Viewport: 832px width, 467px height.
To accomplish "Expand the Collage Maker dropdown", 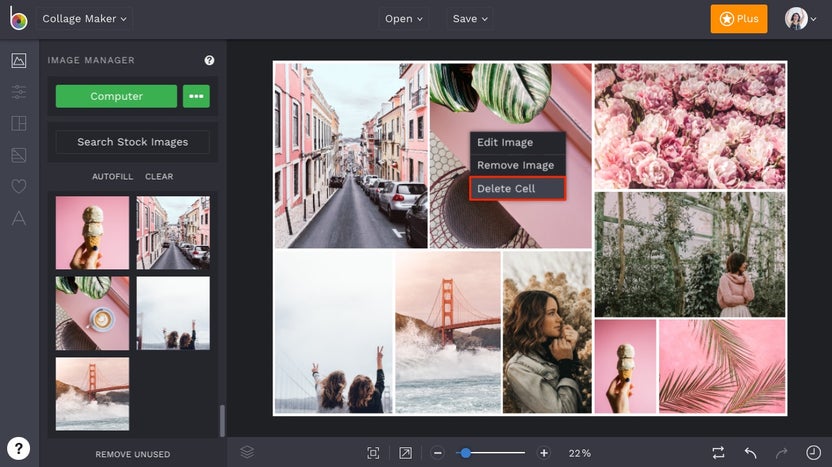I will click(x=85, y=19).
